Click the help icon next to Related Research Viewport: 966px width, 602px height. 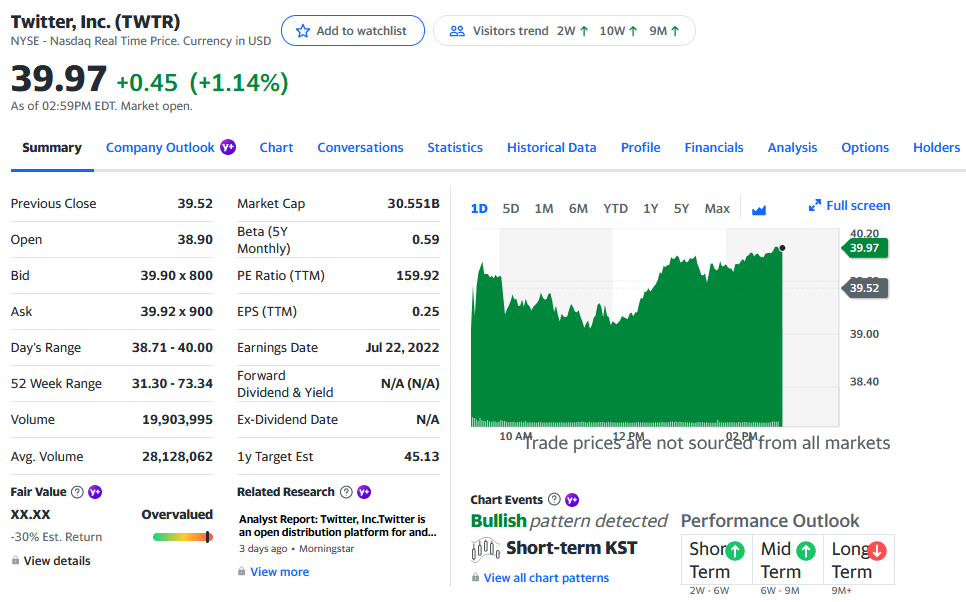click(346, 492)
